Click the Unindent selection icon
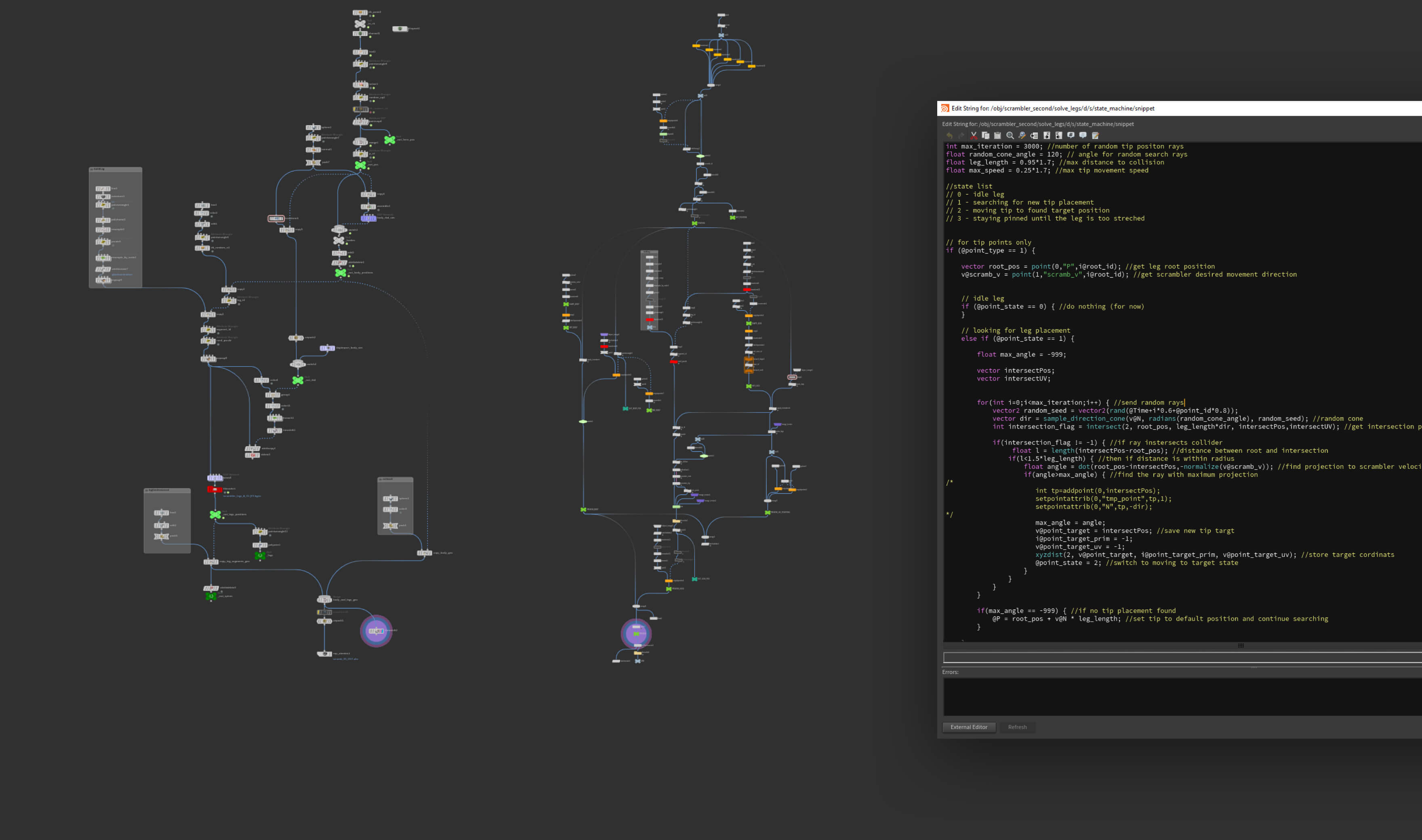 click(1058, 136)
